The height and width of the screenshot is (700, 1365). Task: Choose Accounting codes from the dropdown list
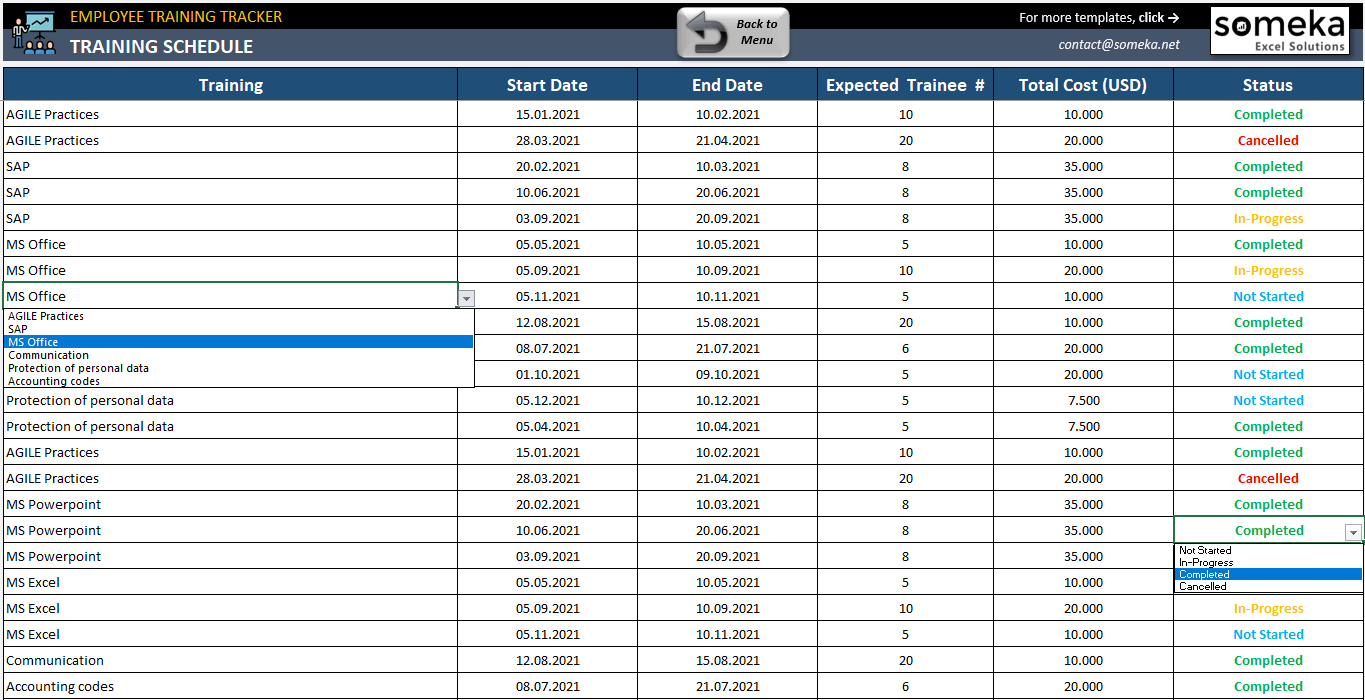coord(238,381)
